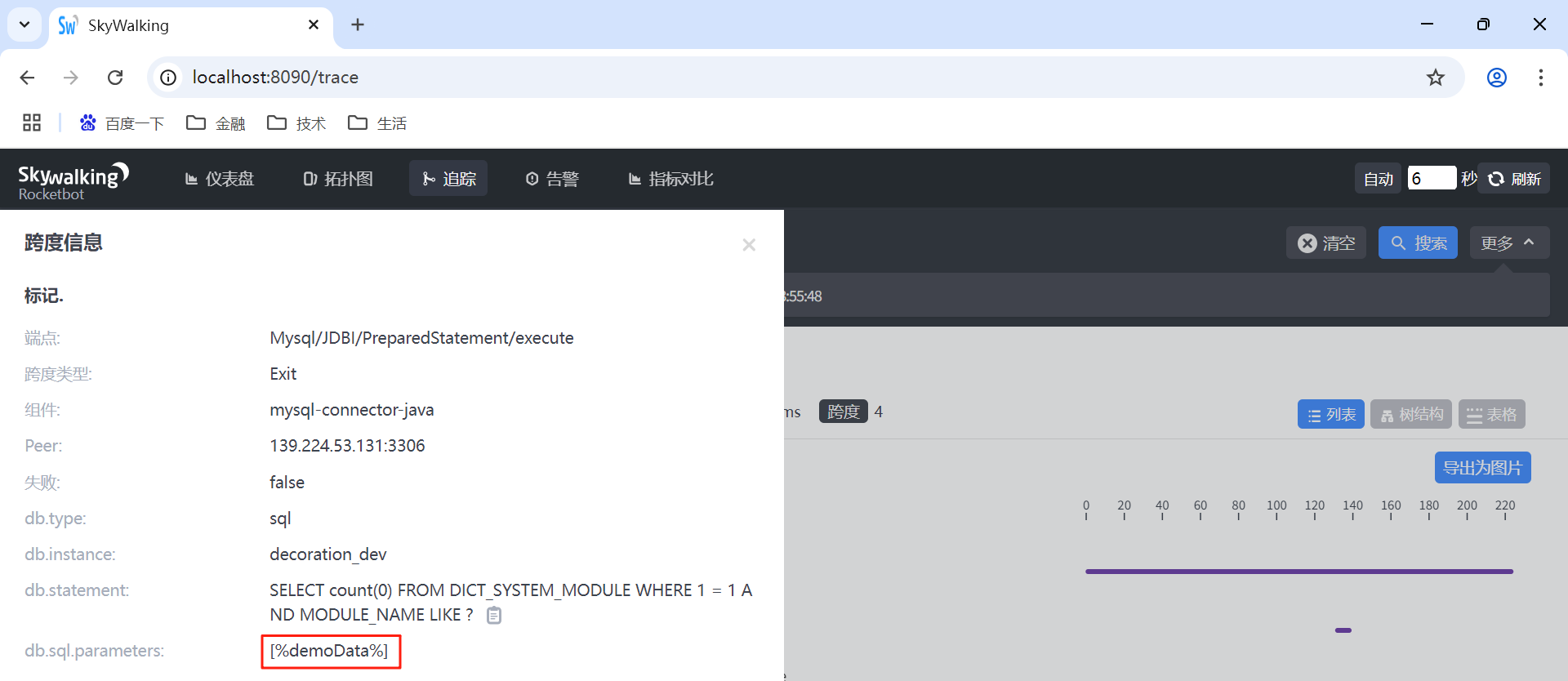Click the browser forward arrow
The image size is (1568, 681).
71,78
